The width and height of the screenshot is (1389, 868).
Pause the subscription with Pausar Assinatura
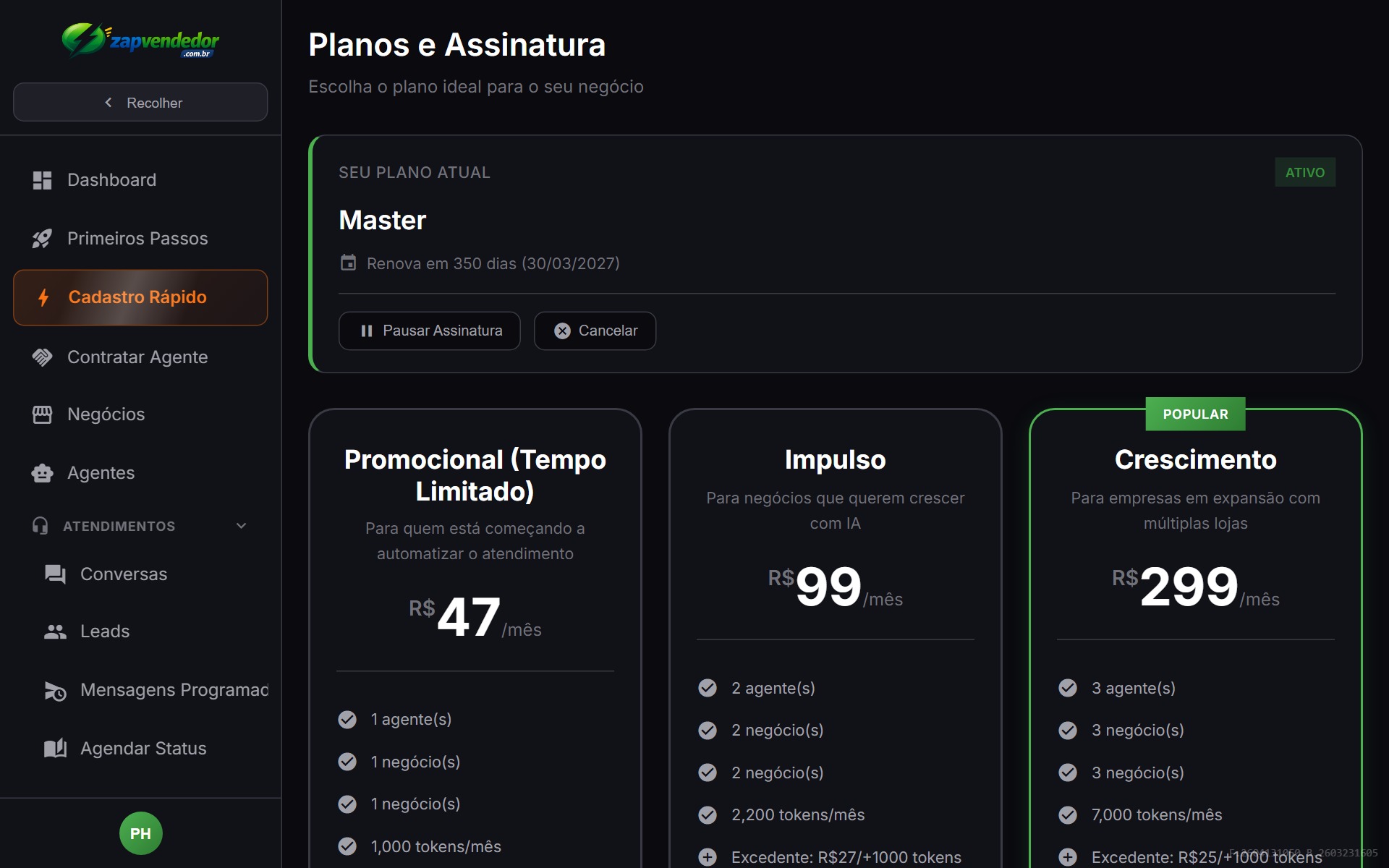coord(430,331)
